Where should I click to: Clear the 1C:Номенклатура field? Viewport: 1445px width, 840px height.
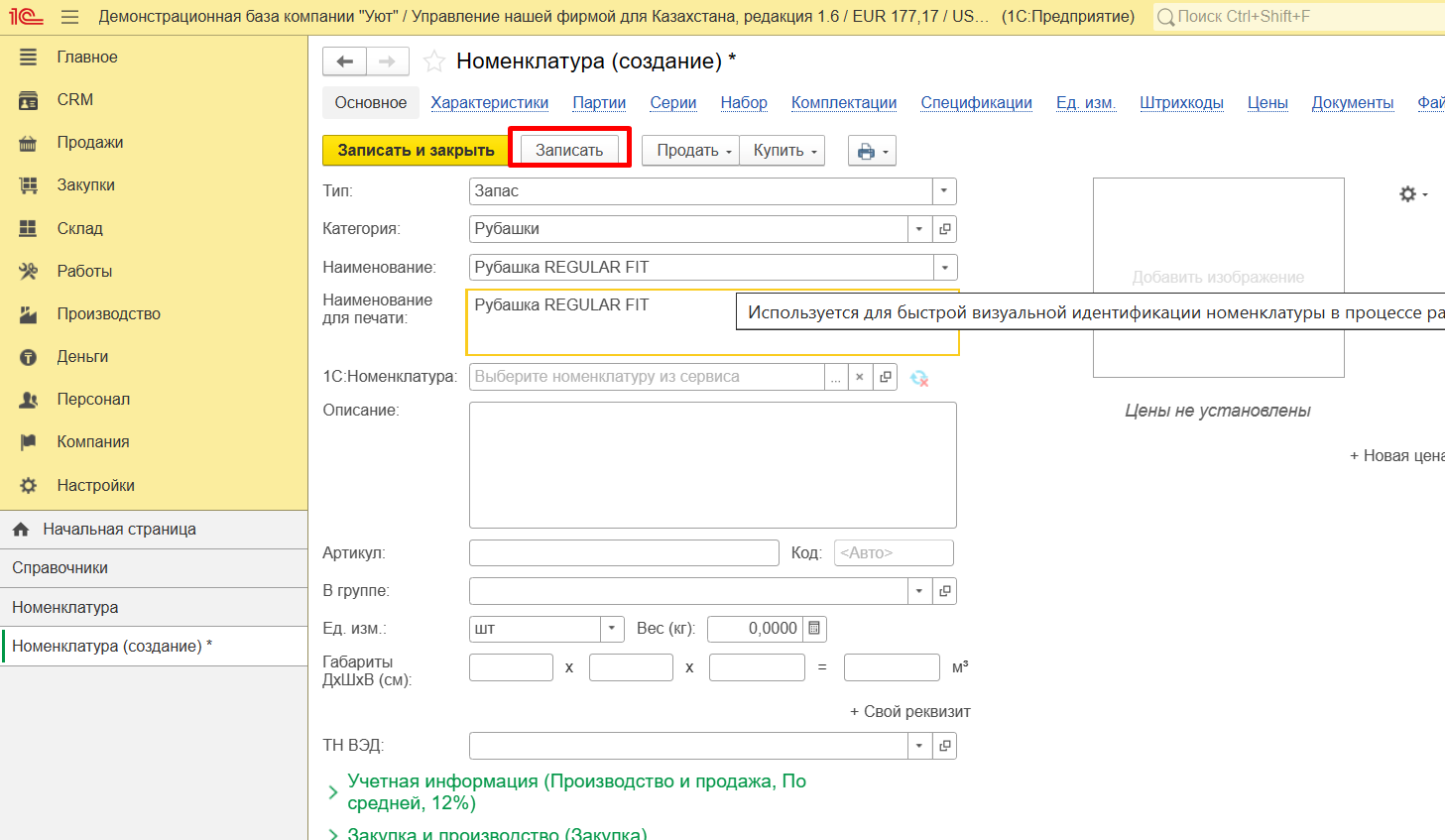pyautogui.click(x=860, y=377)
